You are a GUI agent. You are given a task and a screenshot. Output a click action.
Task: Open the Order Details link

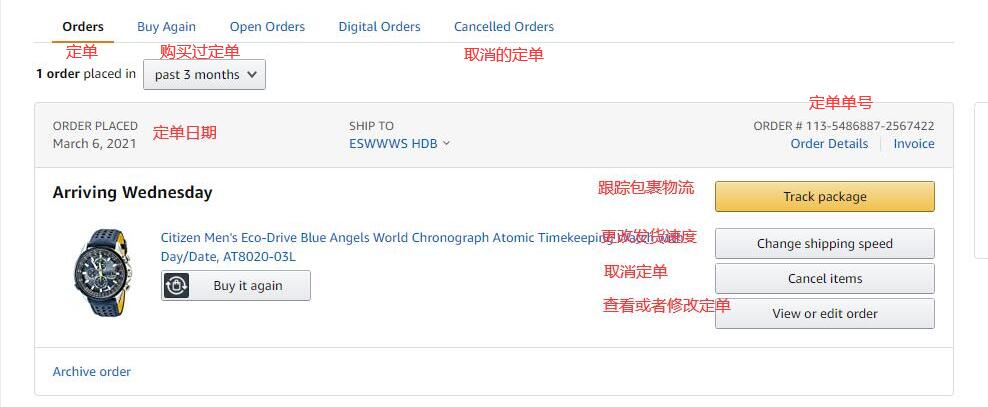829,143
